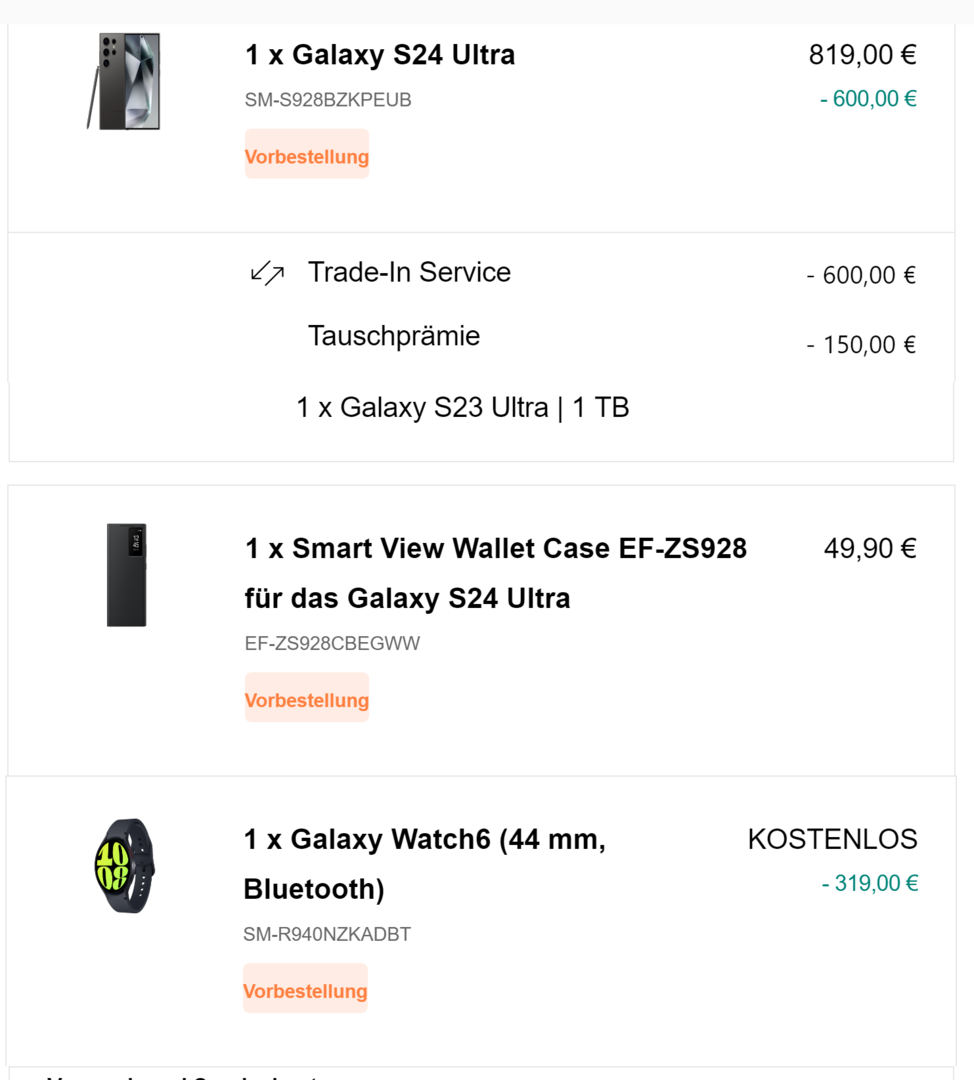
Task: Click the SM-S928BZKPEUB model number
Action: pos(328,100)
